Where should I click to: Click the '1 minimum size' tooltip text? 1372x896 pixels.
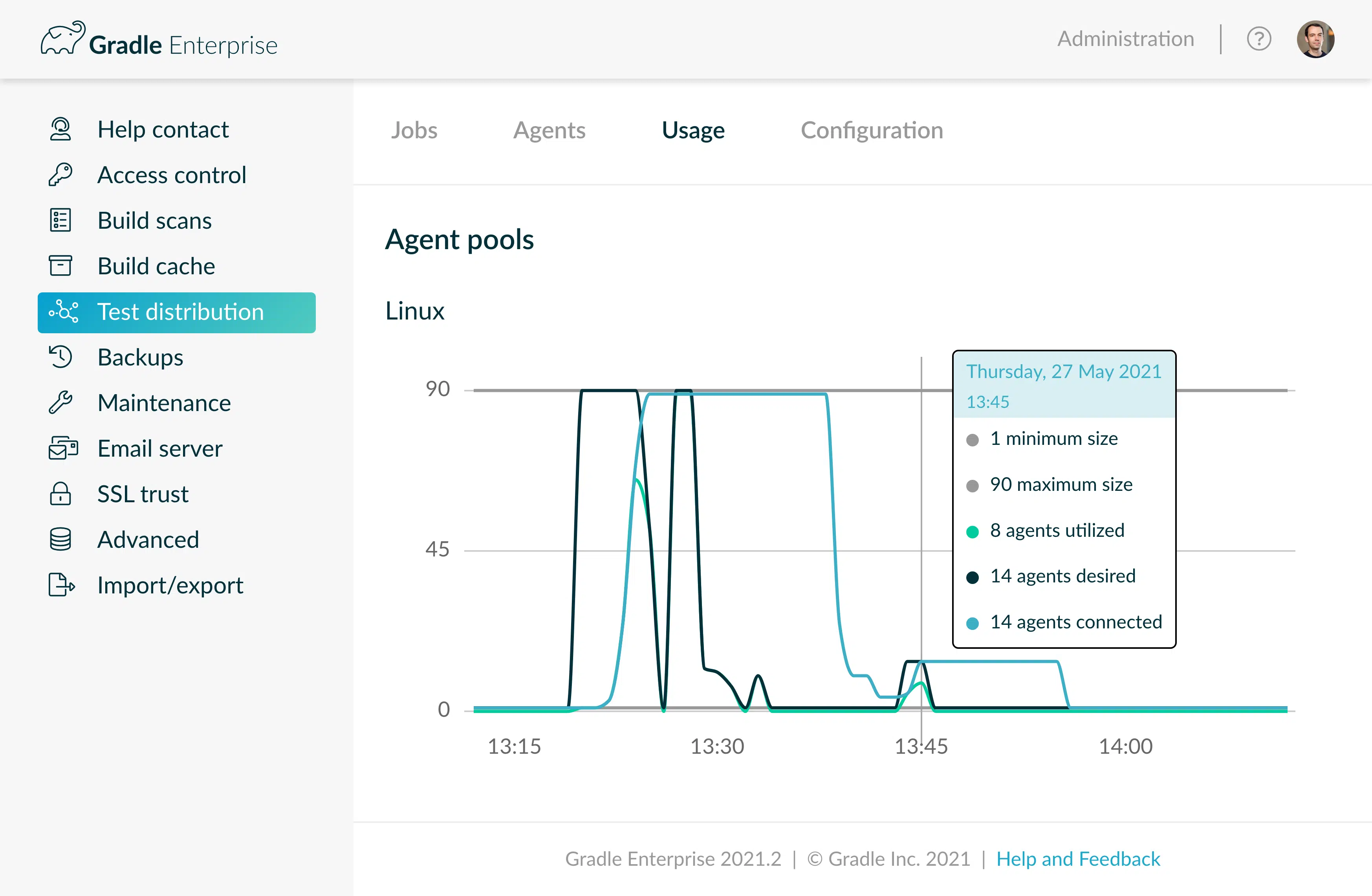(1054, 438)
